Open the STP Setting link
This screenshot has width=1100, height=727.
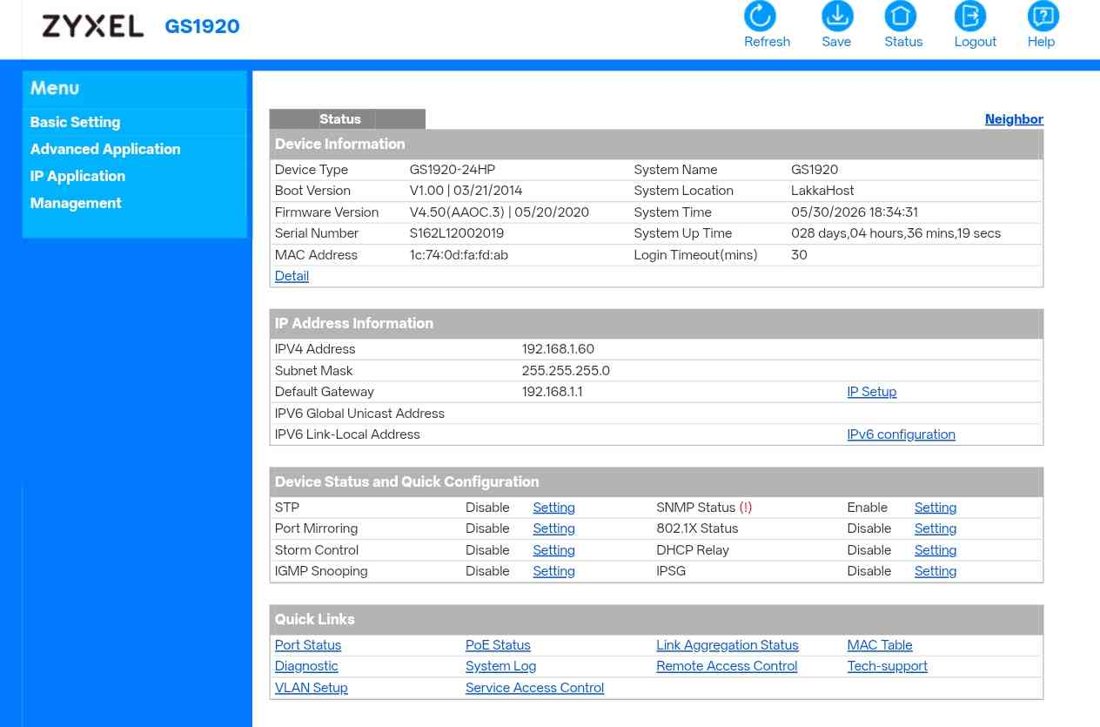tap(554, 507)
